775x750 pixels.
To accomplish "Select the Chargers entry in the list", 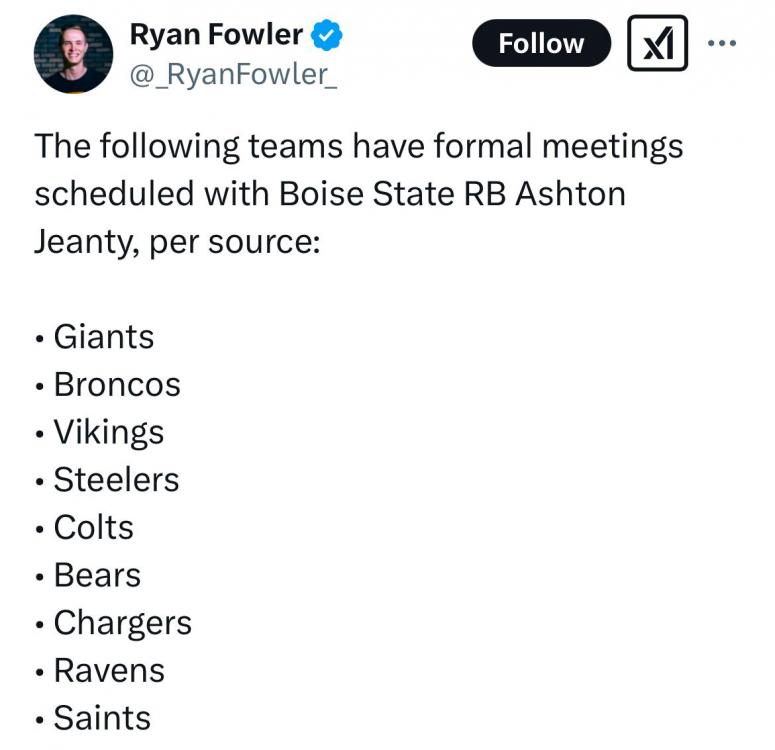I will point(122,622).
